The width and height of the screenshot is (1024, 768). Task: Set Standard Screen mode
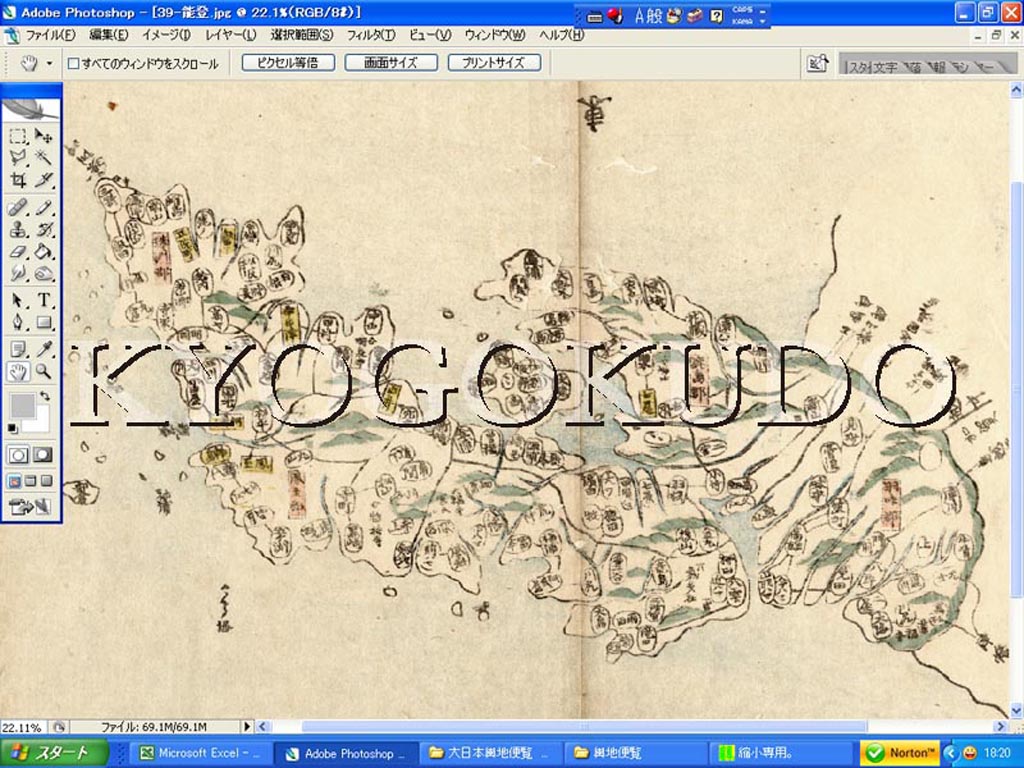pyautogui.click(x=14, y=482)
